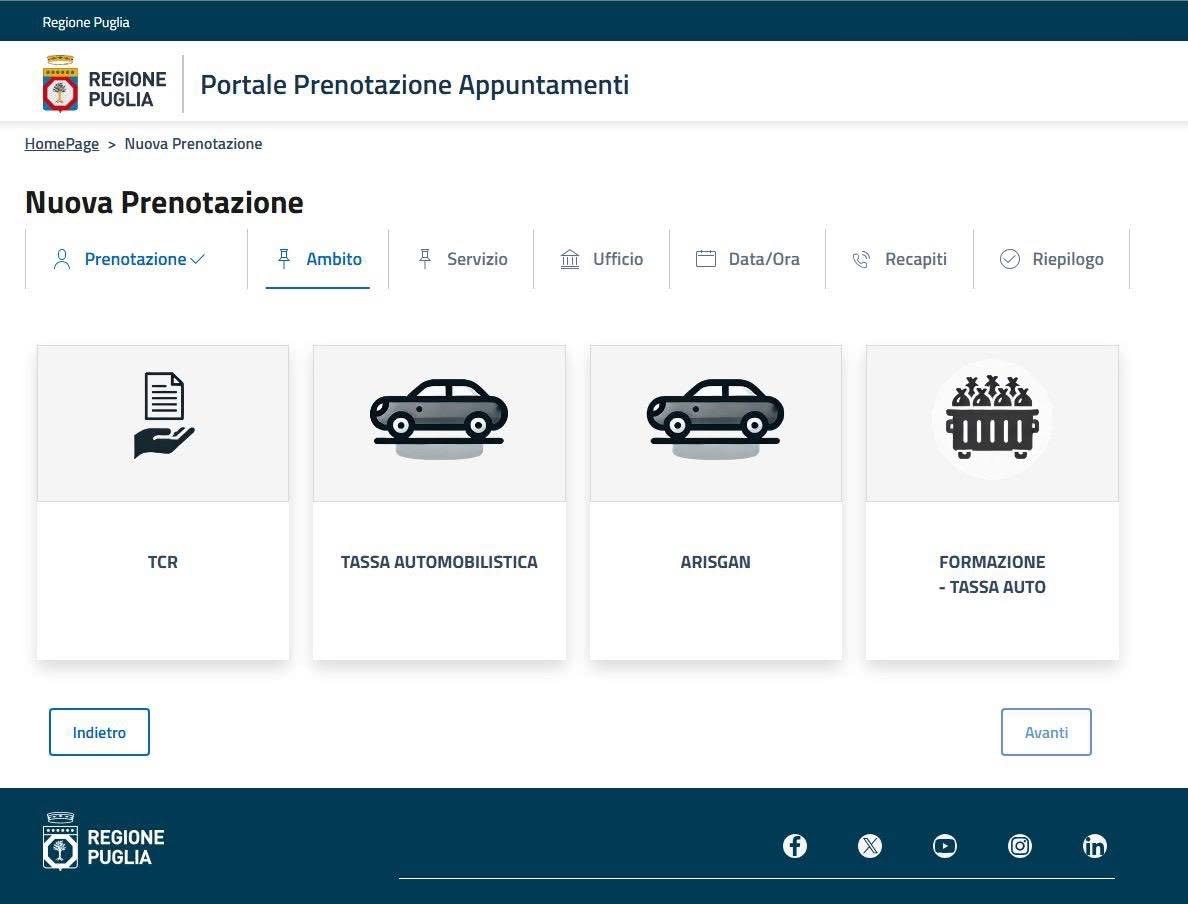Open the LinkedIn footer icon

pyautogui.click(x=1095, y=846)
